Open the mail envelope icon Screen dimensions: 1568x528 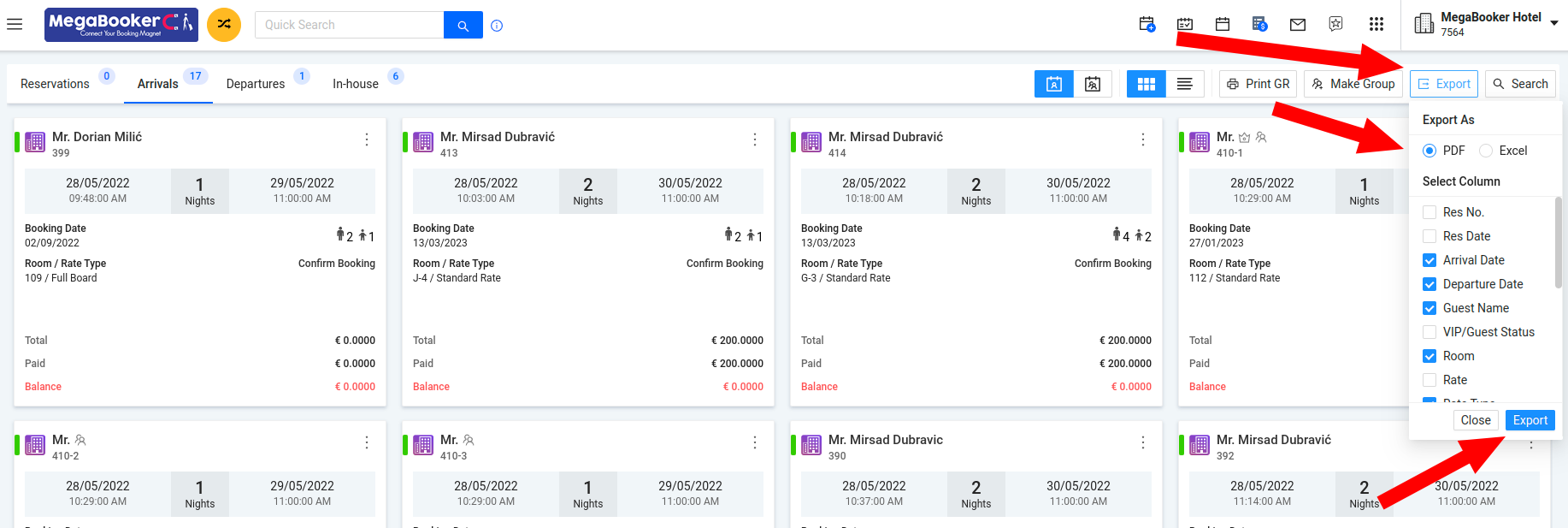(x=1298, y=25)
